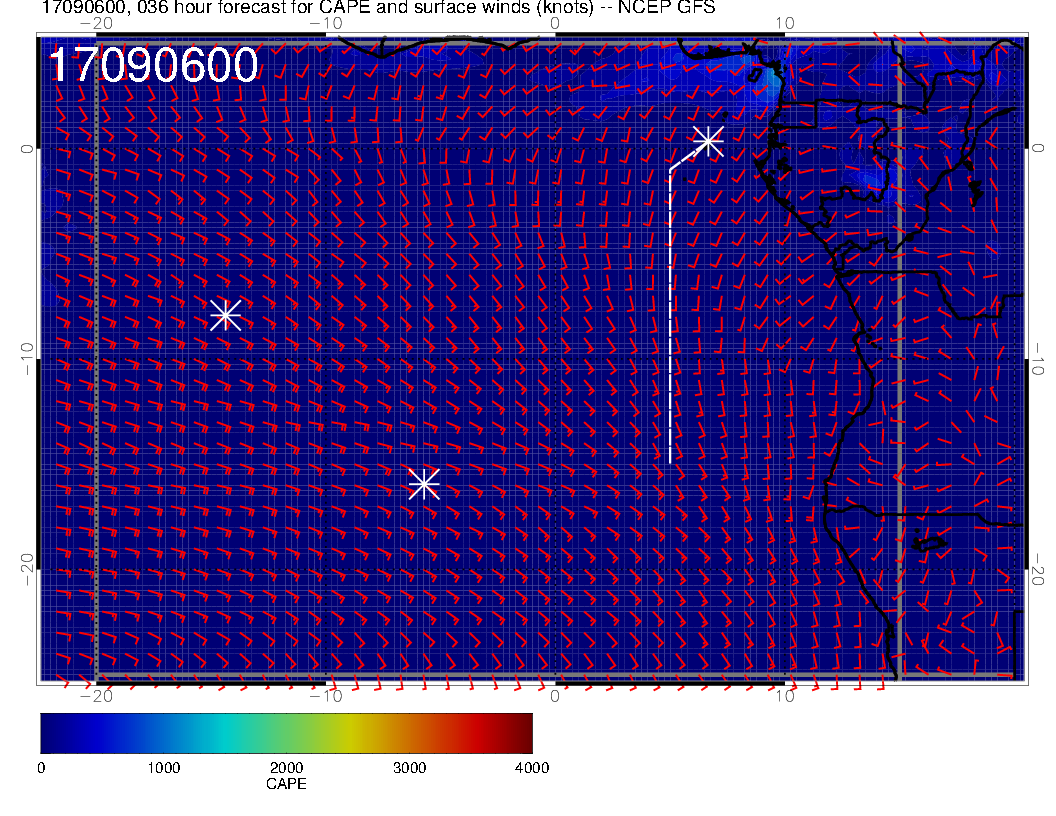The height and width of the screenshot is (816, 1056).
Task: Click the asterisk marker near the equator
Action: [708, 141]
